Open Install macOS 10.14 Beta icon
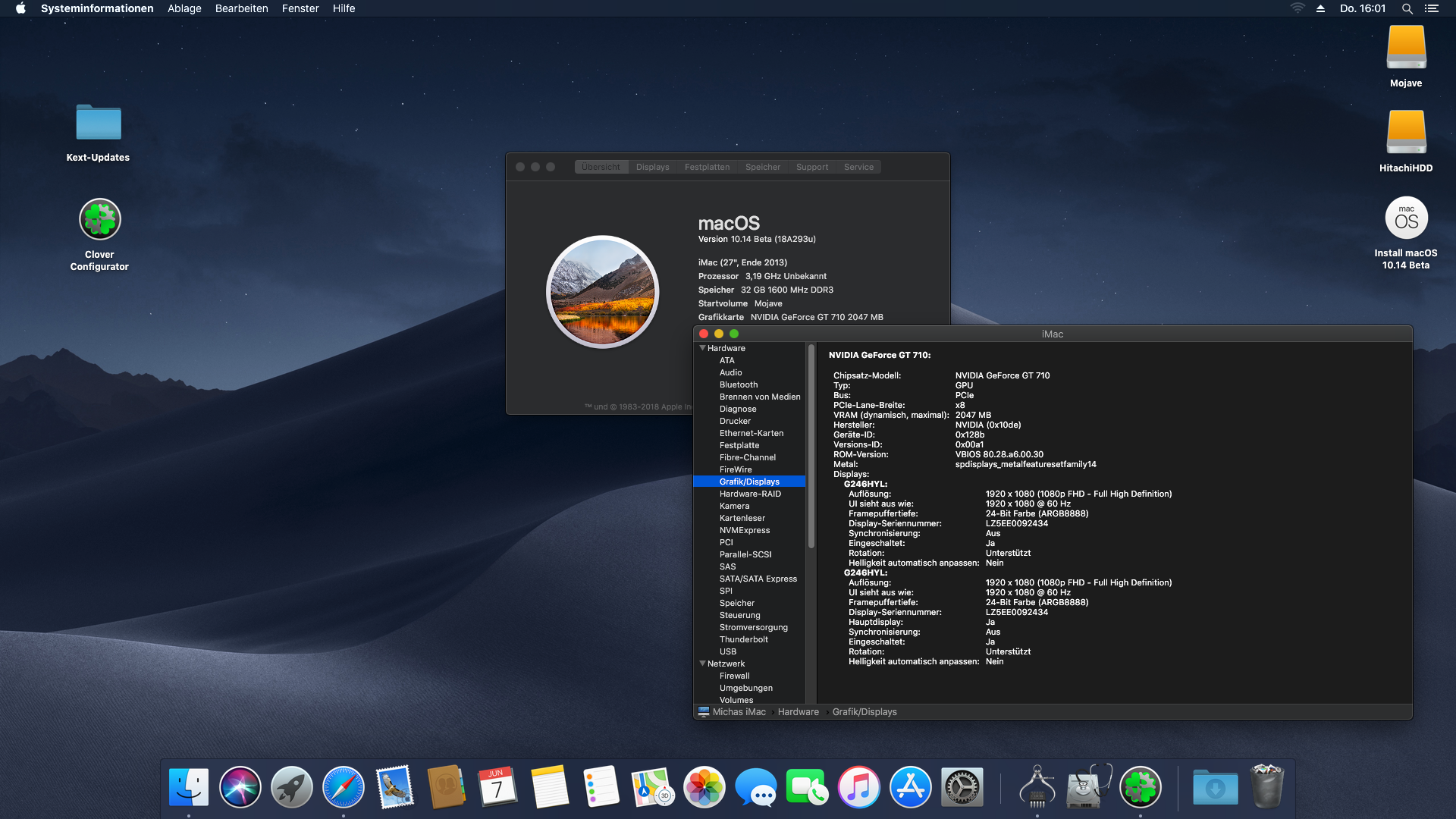 coord(1406,218)
